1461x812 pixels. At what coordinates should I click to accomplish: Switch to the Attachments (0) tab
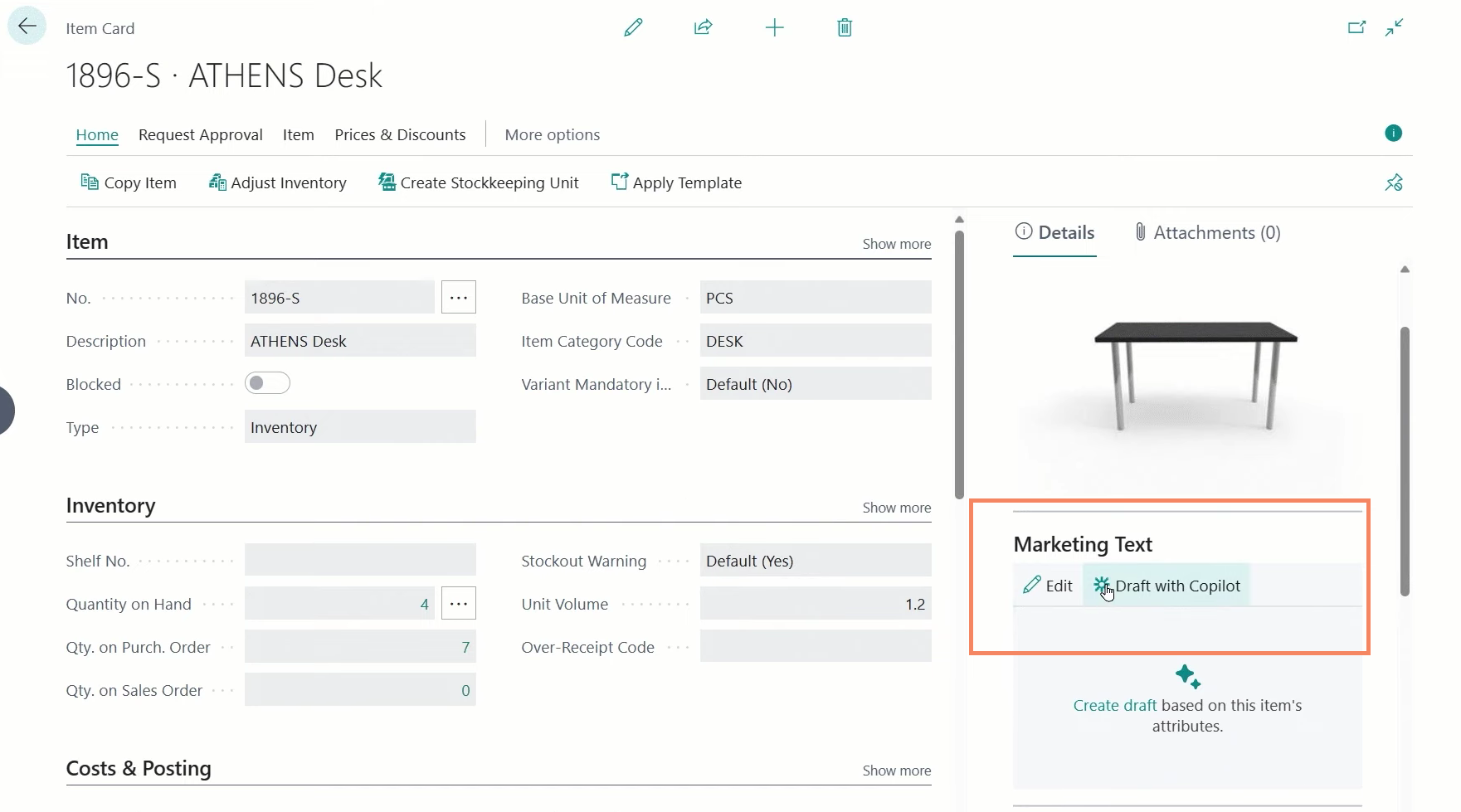1208,233
